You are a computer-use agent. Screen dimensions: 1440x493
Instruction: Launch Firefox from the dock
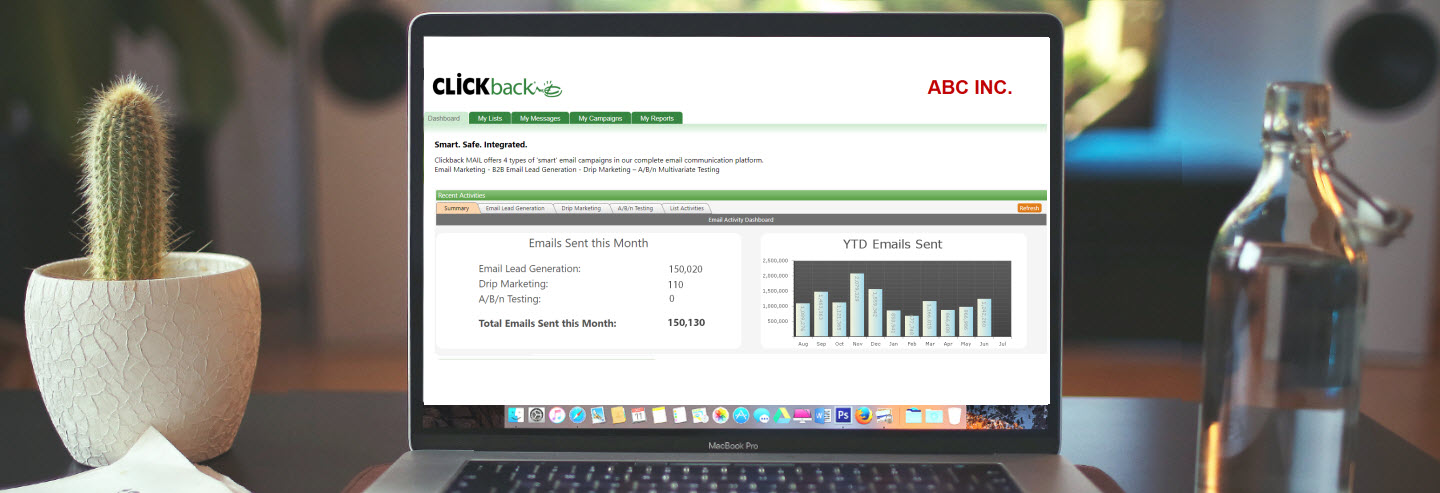coord(863,415)
